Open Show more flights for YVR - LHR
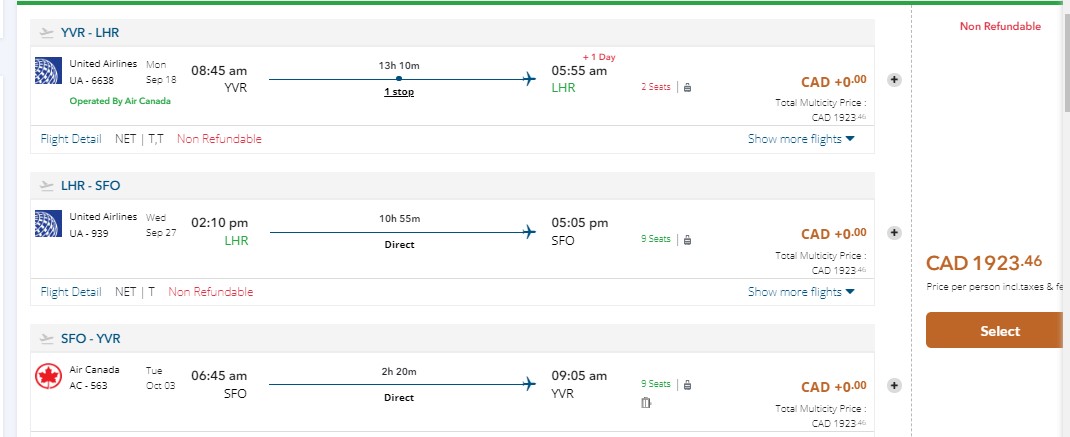This screenshot has height=437, width=1070. pos(801,139)
